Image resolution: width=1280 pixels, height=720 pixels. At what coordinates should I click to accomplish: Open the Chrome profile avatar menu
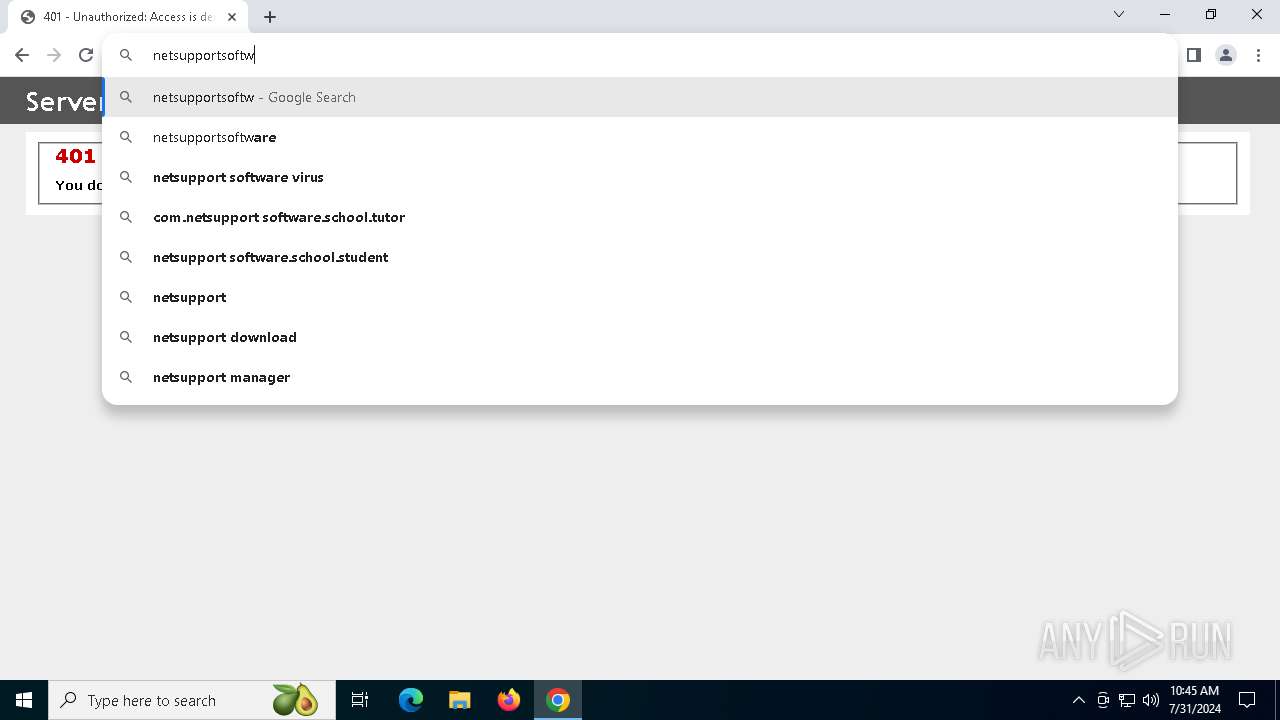[1226, 55]
